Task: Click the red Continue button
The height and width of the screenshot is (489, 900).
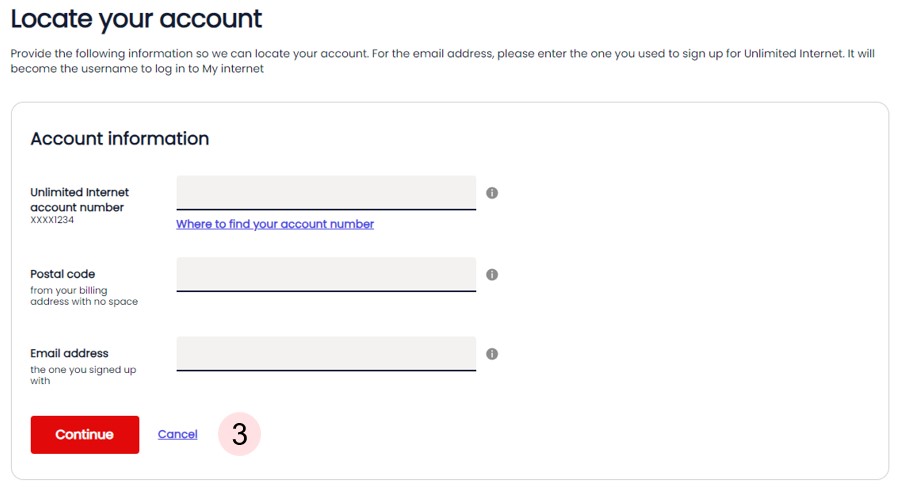Action: point(85,434)
